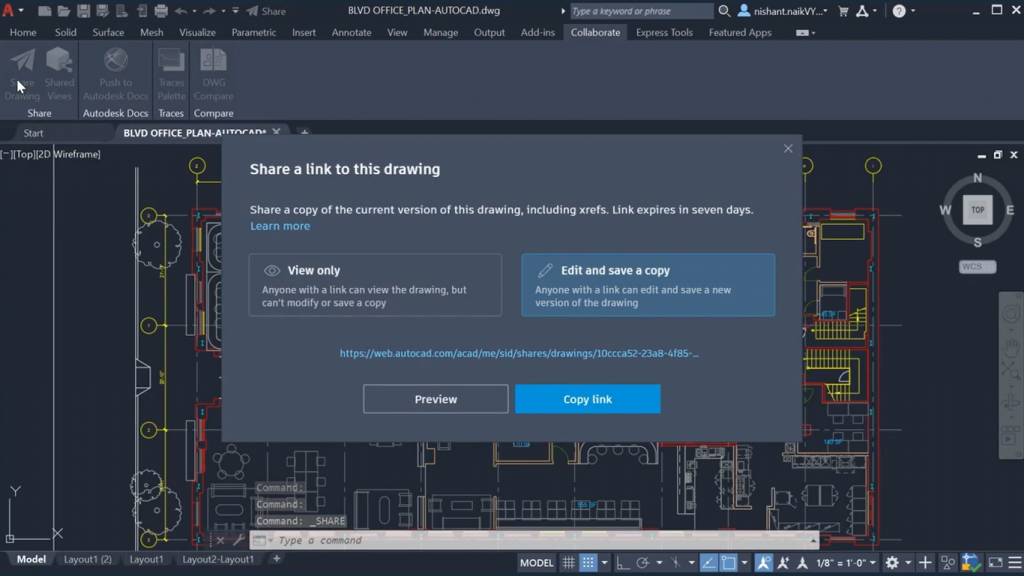Click the Help question mark icon
The width and height of the screenshot is (1024, 576).
[x=899, y=11]
